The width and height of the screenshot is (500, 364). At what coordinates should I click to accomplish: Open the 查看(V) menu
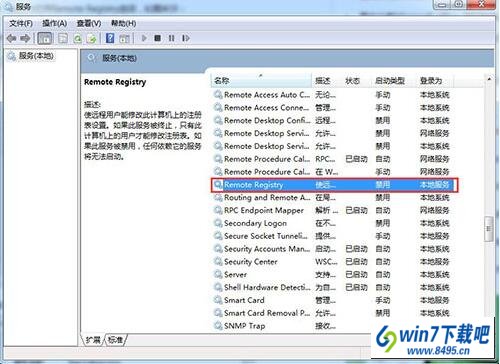click(x=89, y=23)
